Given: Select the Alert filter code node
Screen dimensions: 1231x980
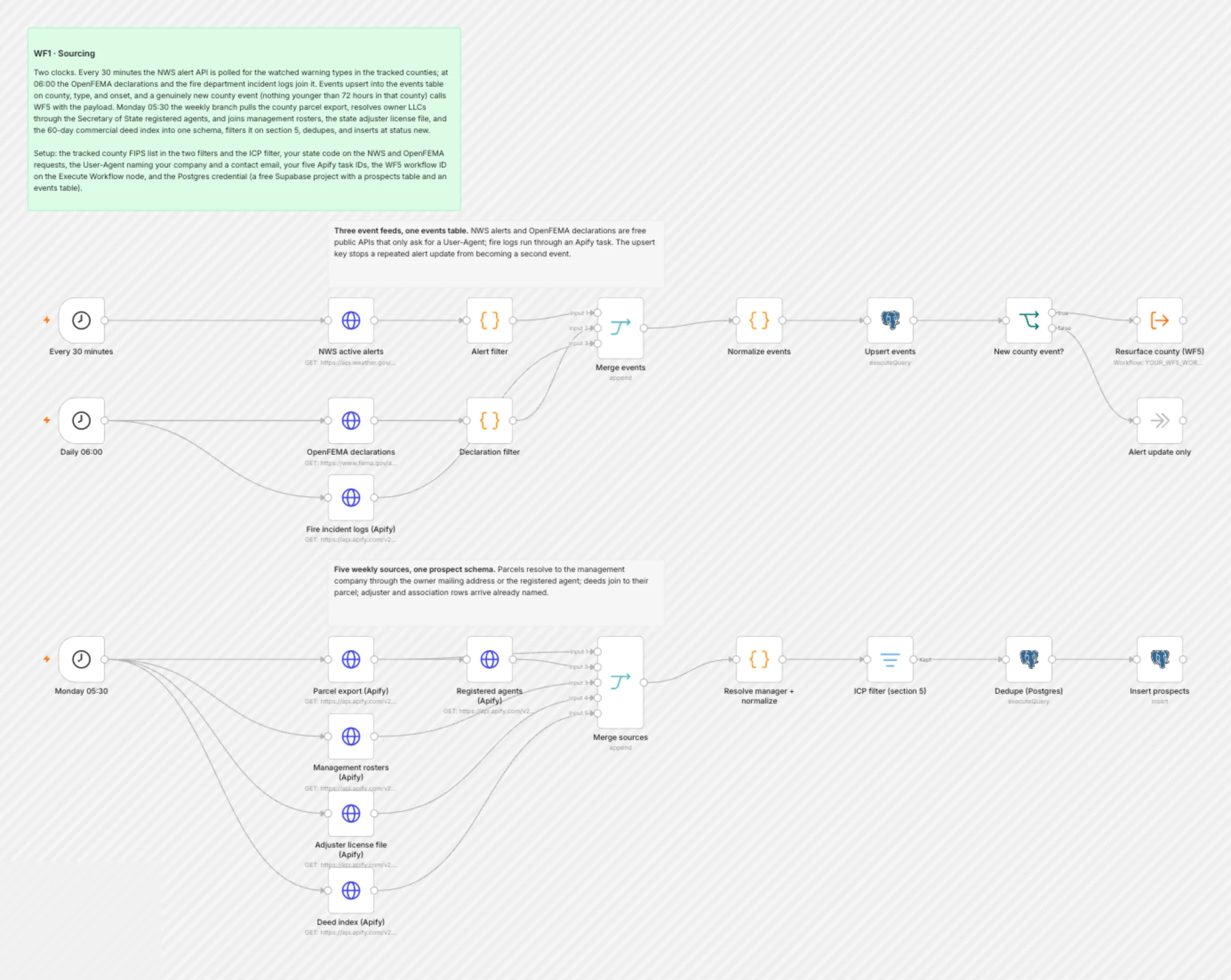Looking at the screenshot, I should click(x=489, y=320).
